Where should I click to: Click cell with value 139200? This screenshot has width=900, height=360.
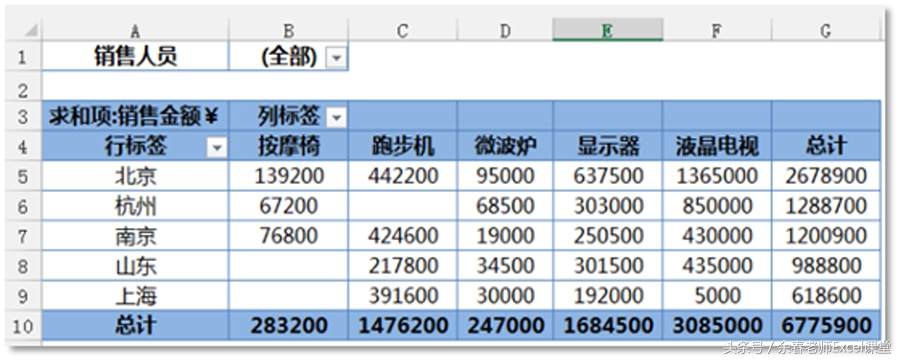(x=289, y=176)
